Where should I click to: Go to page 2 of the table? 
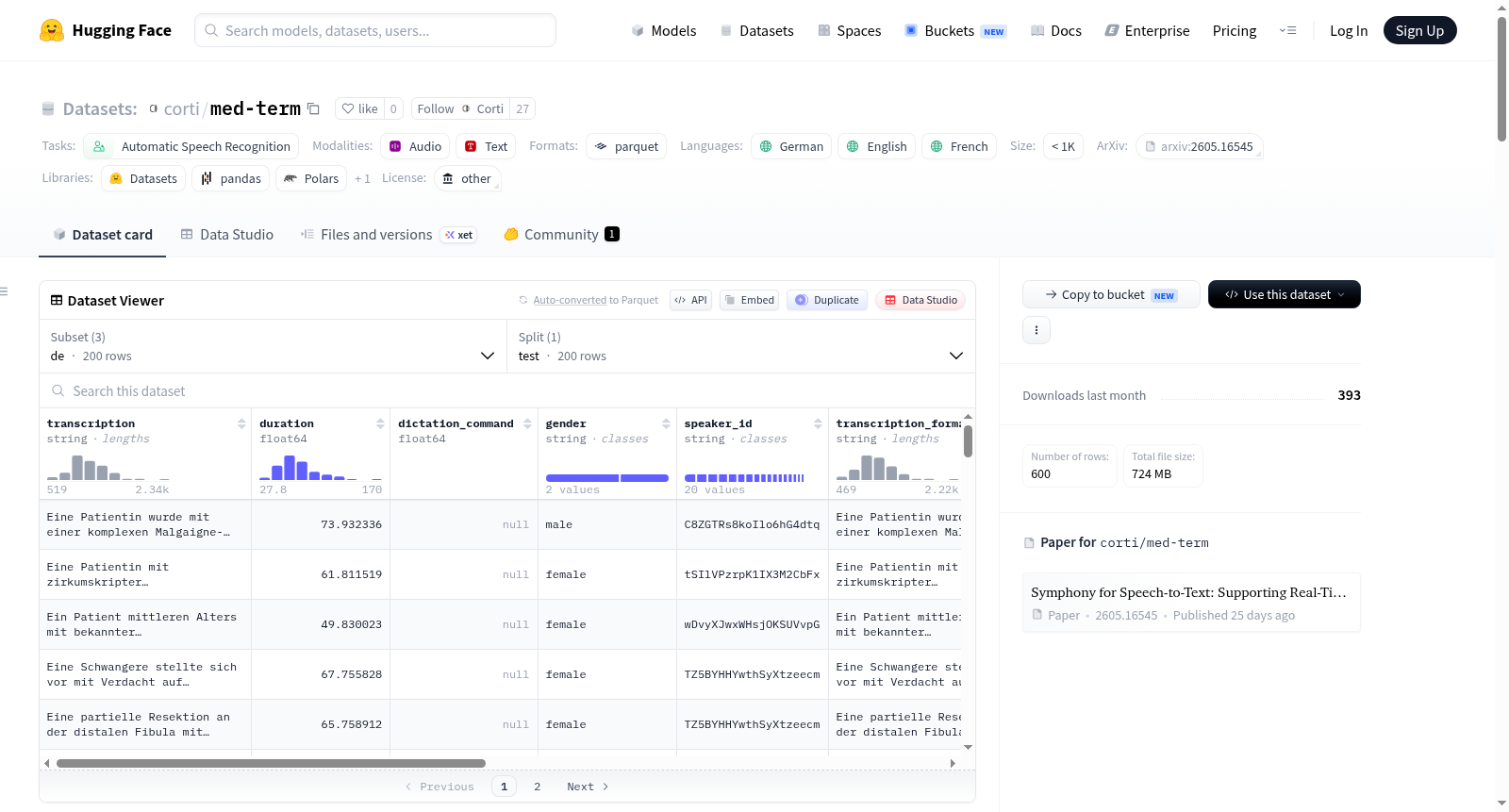point(538,787)
